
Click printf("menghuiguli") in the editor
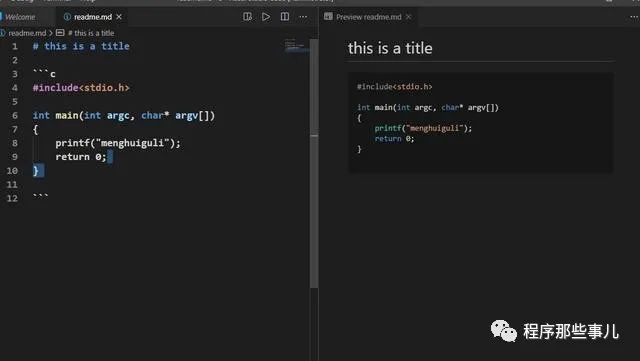coord(118,143)
